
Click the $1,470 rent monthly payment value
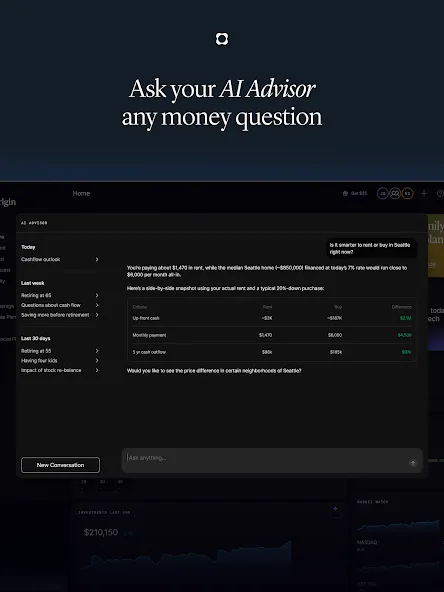pos(265,335)
